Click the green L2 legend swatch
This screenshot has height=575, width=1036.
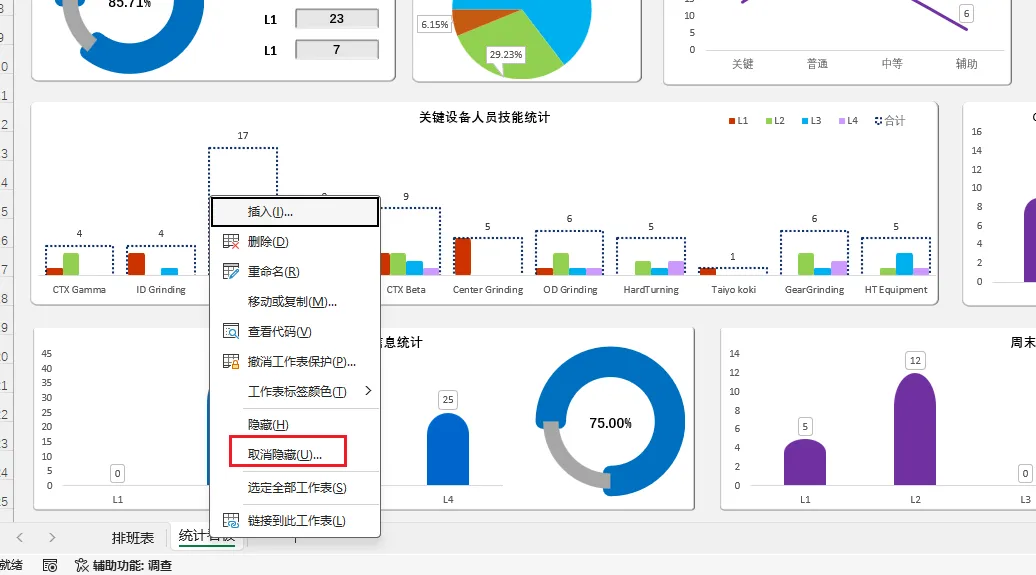[769, 121]
